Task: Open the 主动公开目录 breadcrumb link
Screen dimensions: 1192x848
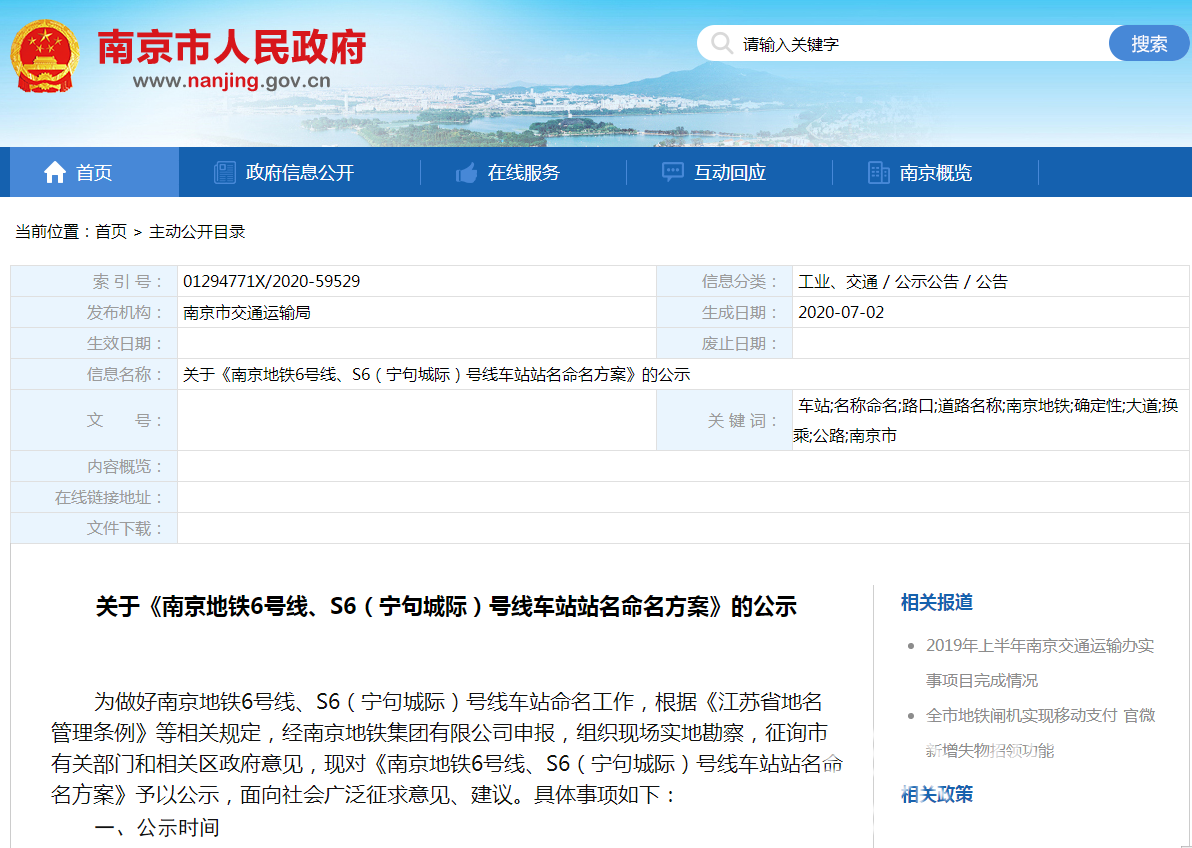Action: (195, 231)
